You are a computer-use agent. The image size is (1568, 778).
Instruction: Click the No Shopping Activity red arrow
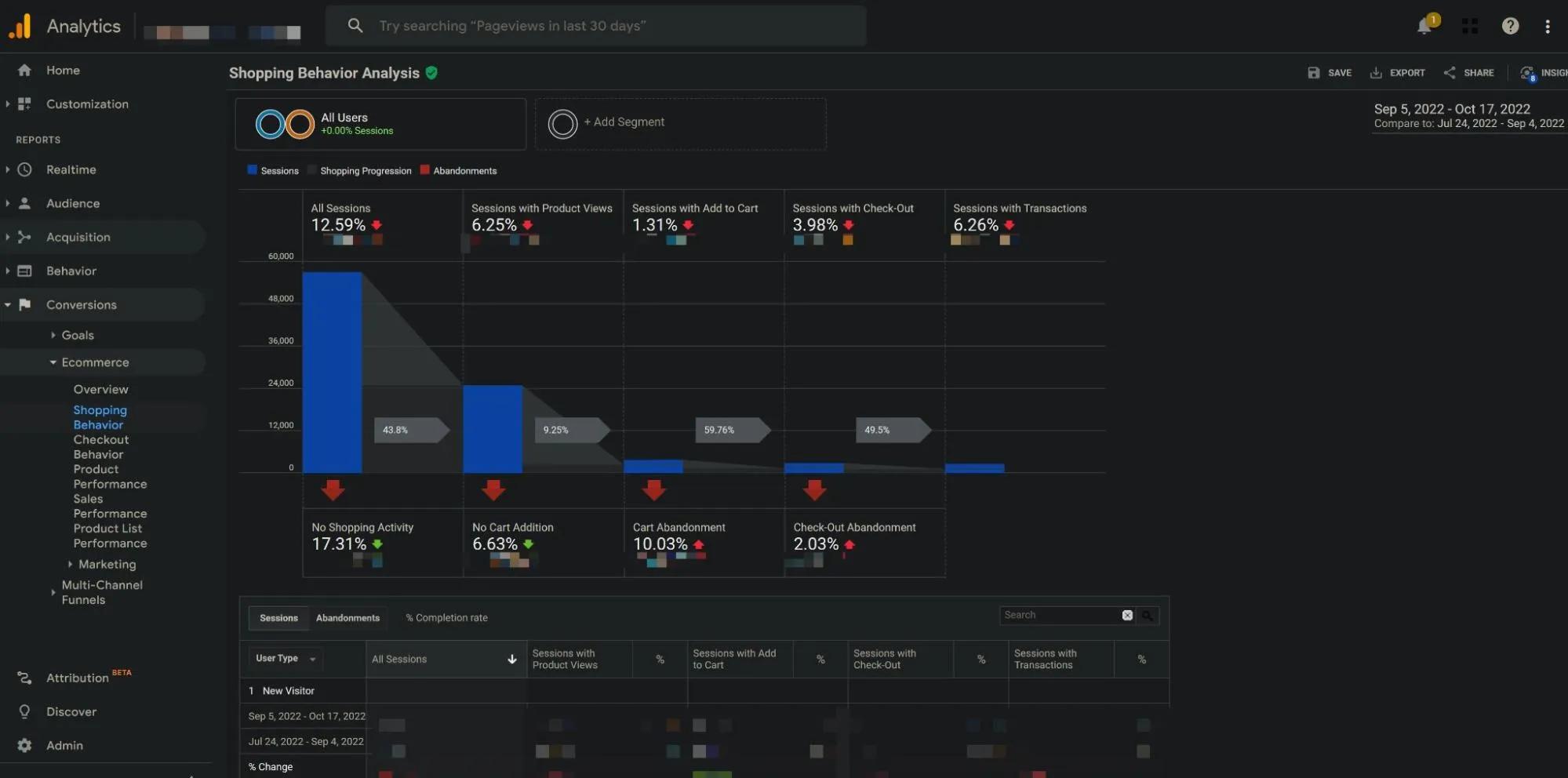pos(333,490)
